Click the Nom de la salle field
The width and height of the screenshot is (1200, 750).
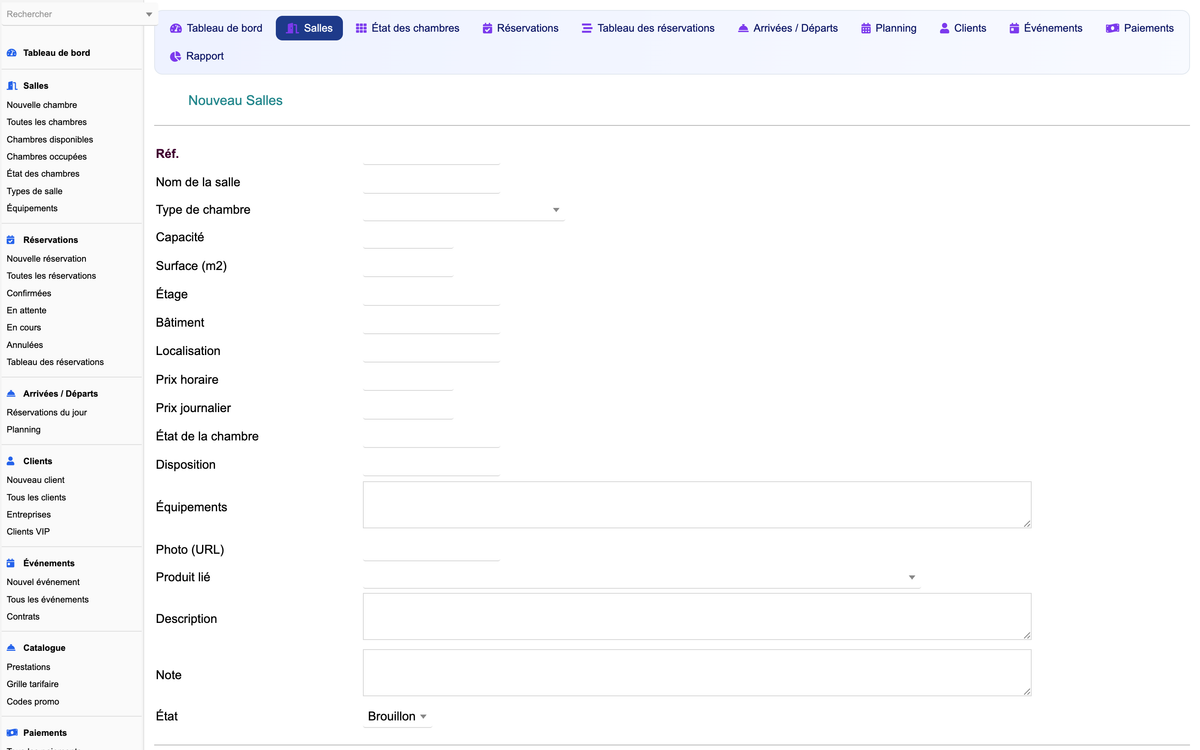[431, 182]
